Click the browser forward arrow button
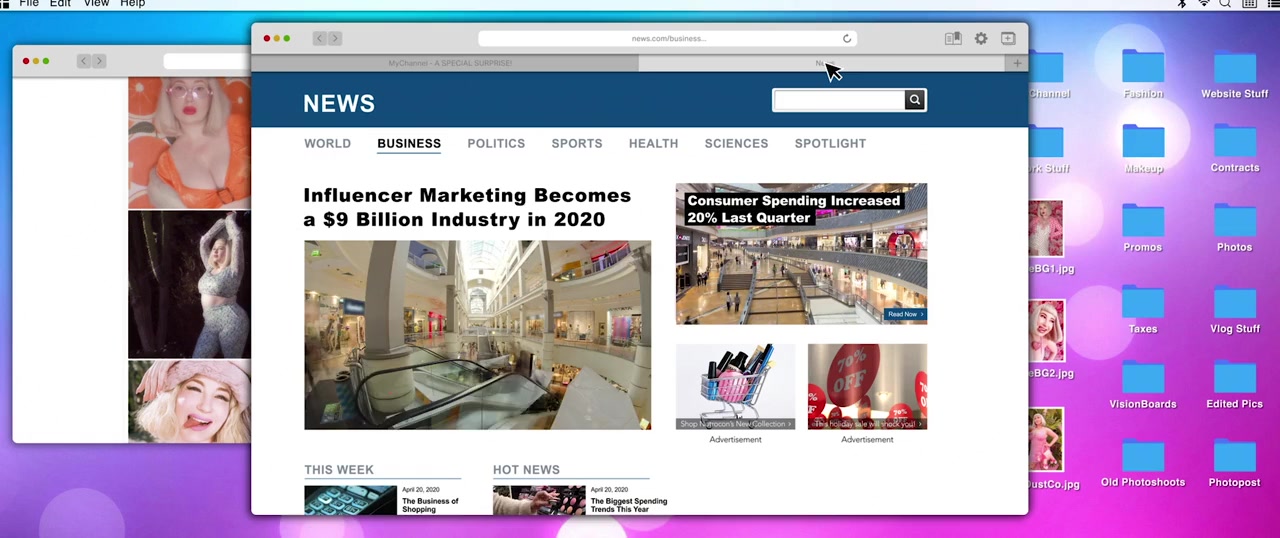1280x538 pixels. [x=335, y=39]
